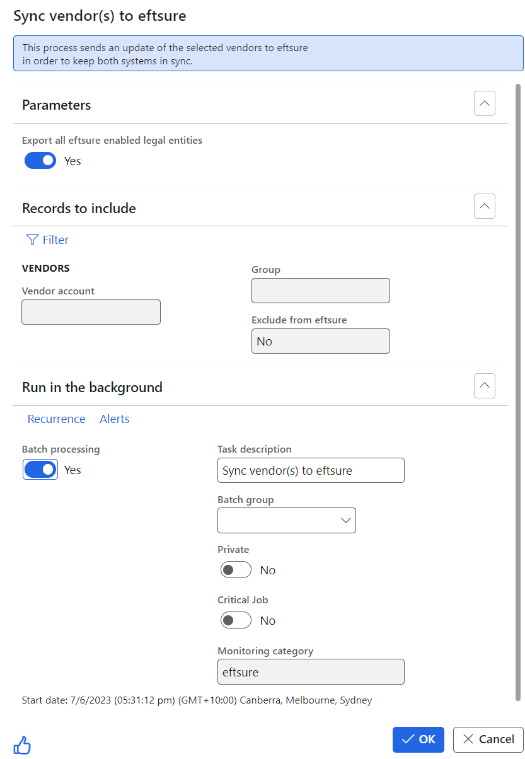Collapse the Run in the background section
The width and height of the screenshot is (525, 759).
(x=484, y=386)
